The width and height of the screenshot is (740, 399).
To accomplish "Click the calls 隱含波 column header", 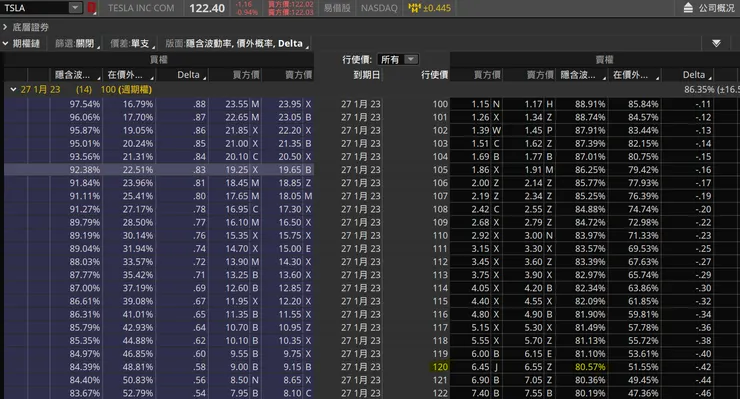I will (76, 75).
